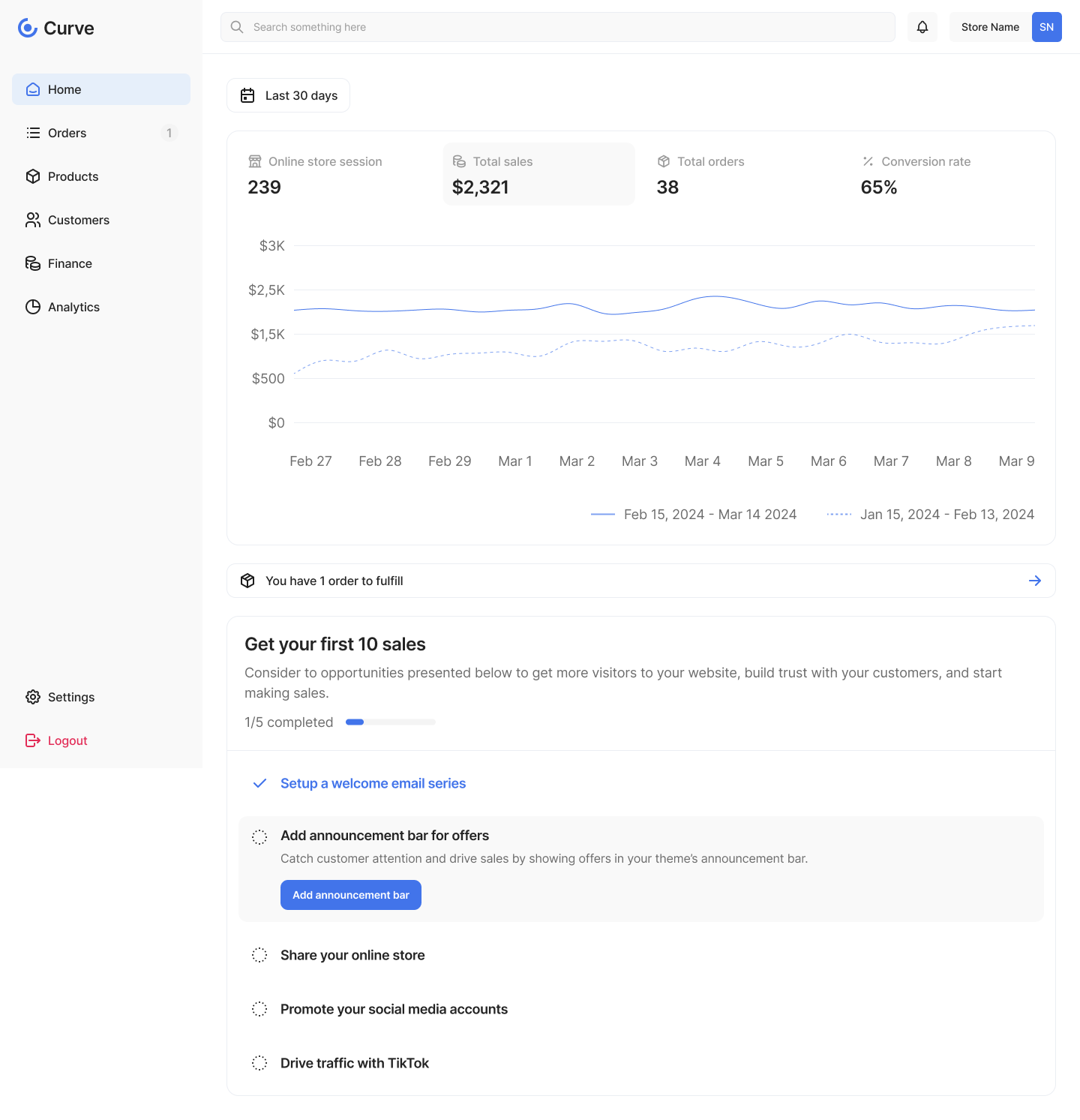Click the Search something here field
The width and height of the screenshot is (1080, 1120).
point(558,27)
